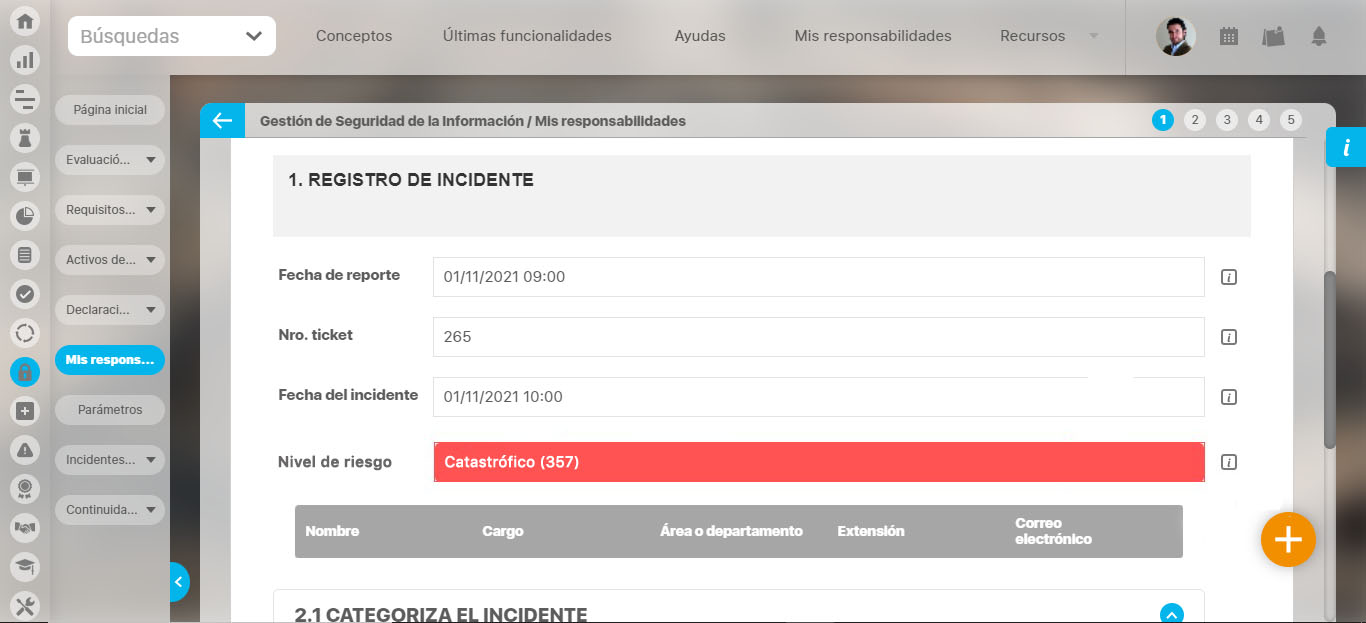Open Mis responsabilidades in top menu
Screen dimensions: 1366x623
tap(872, 36)
